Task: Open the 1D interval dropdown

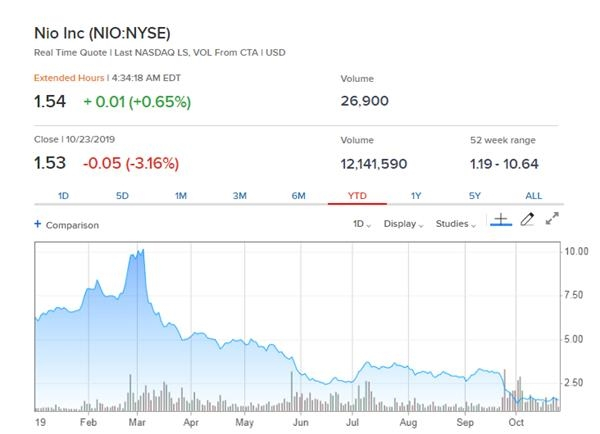Action: click(x=362, y=224)
